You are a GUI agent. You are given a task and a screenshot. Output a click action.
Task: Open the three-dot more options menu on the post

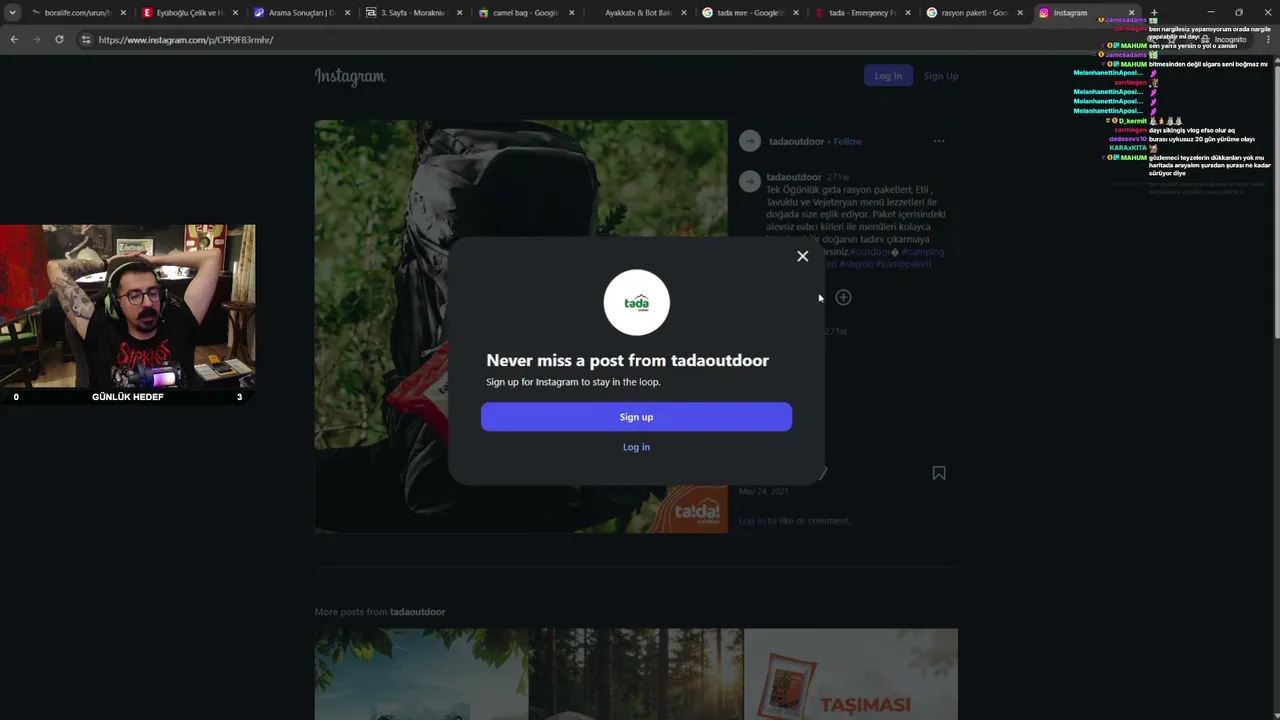pyautogui.click(x=939, y=141)
